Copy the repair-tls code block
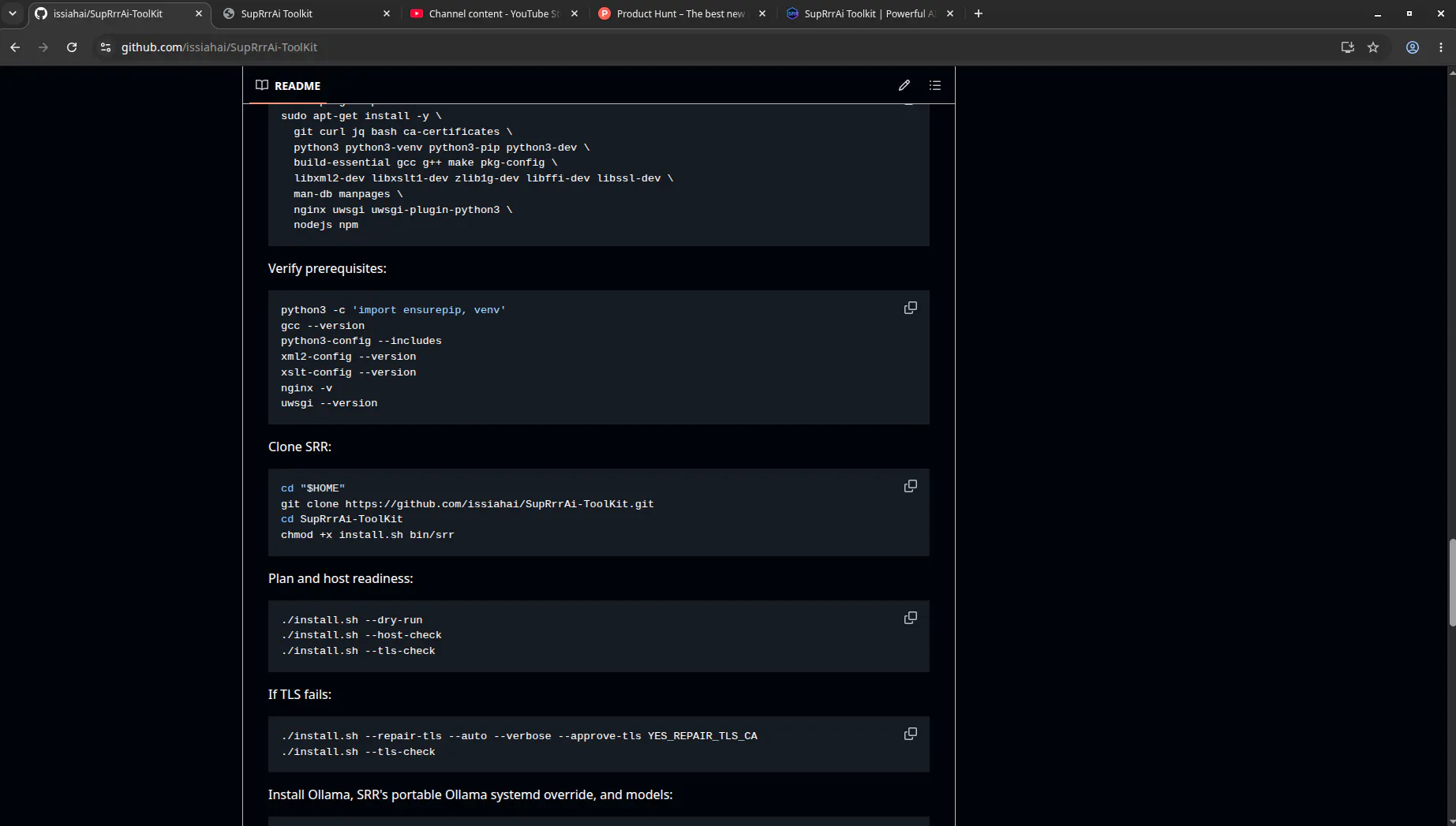 [910, 734]
